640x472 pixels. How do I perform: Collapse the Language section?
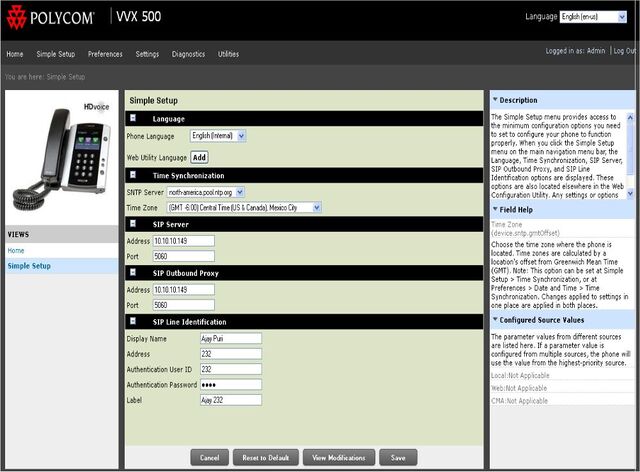point(133,119)
